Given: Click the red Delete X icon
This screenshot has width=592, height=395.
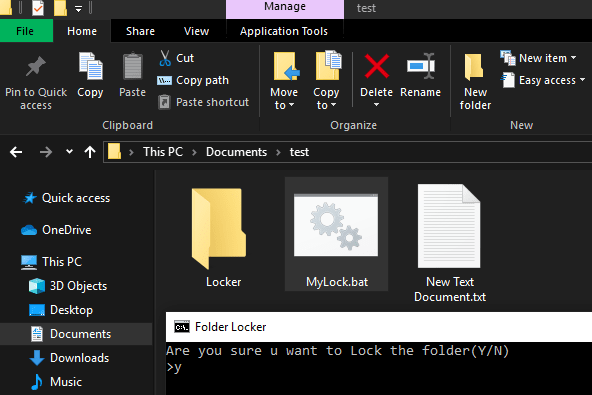Looking at the screenshot, I should [x=376, y=66].
